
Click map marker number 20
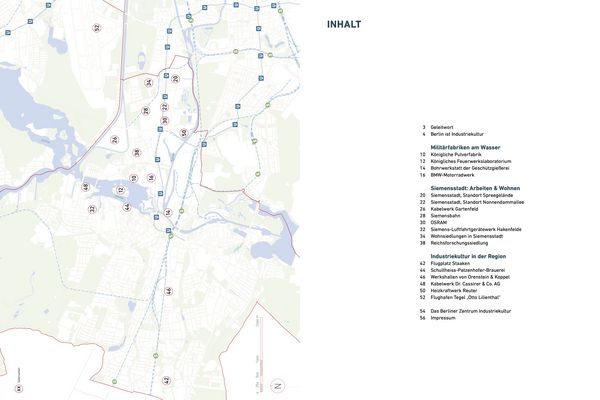(x=175, y=79)
